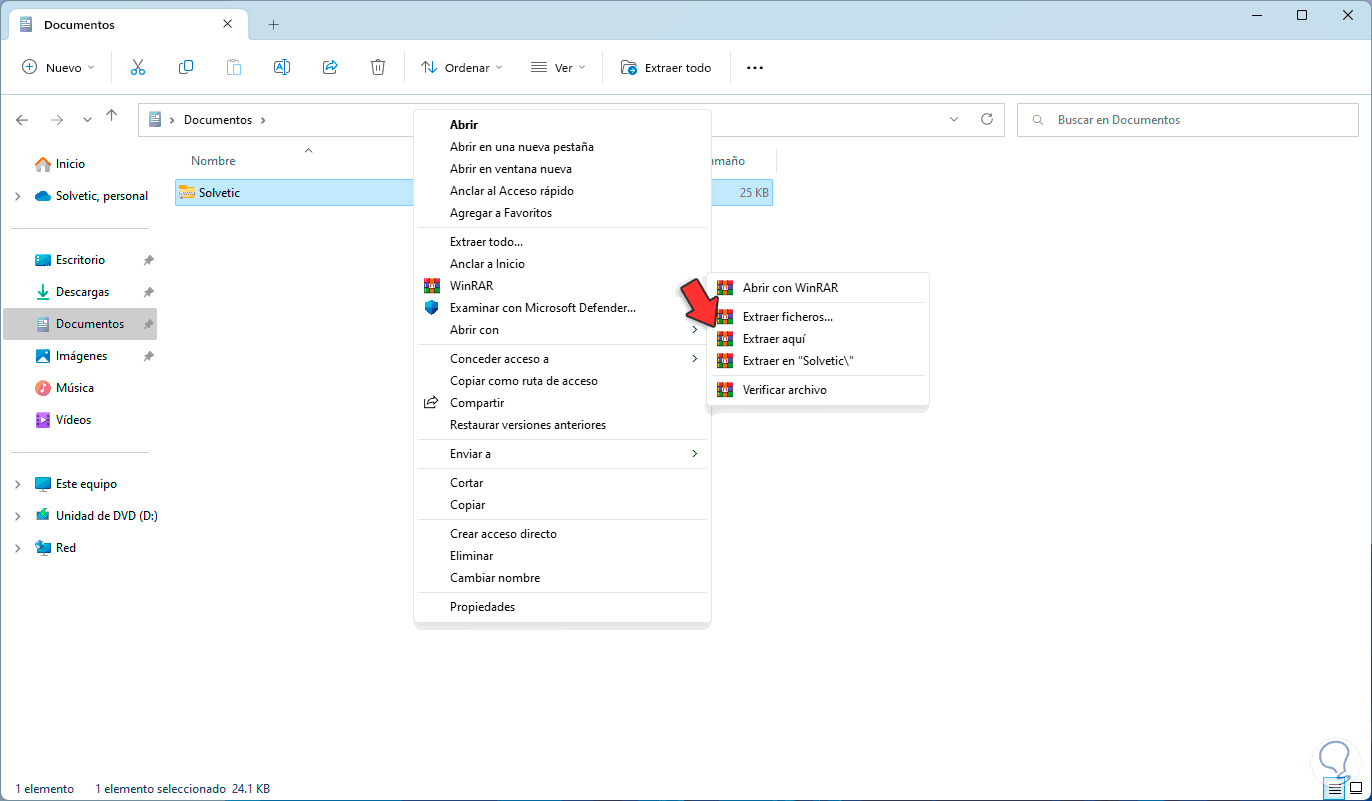Open the Ver dropdown menu

click(x=559, y=68)
